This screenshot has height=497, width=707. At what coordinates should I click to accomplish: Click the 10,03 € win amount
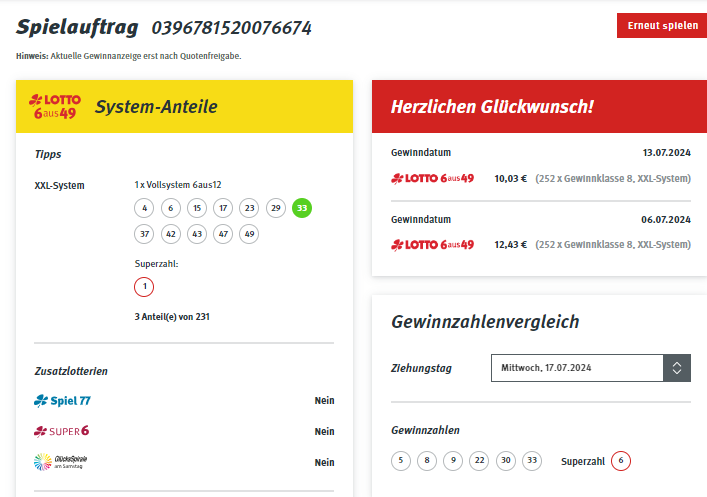tap(510, 179)
